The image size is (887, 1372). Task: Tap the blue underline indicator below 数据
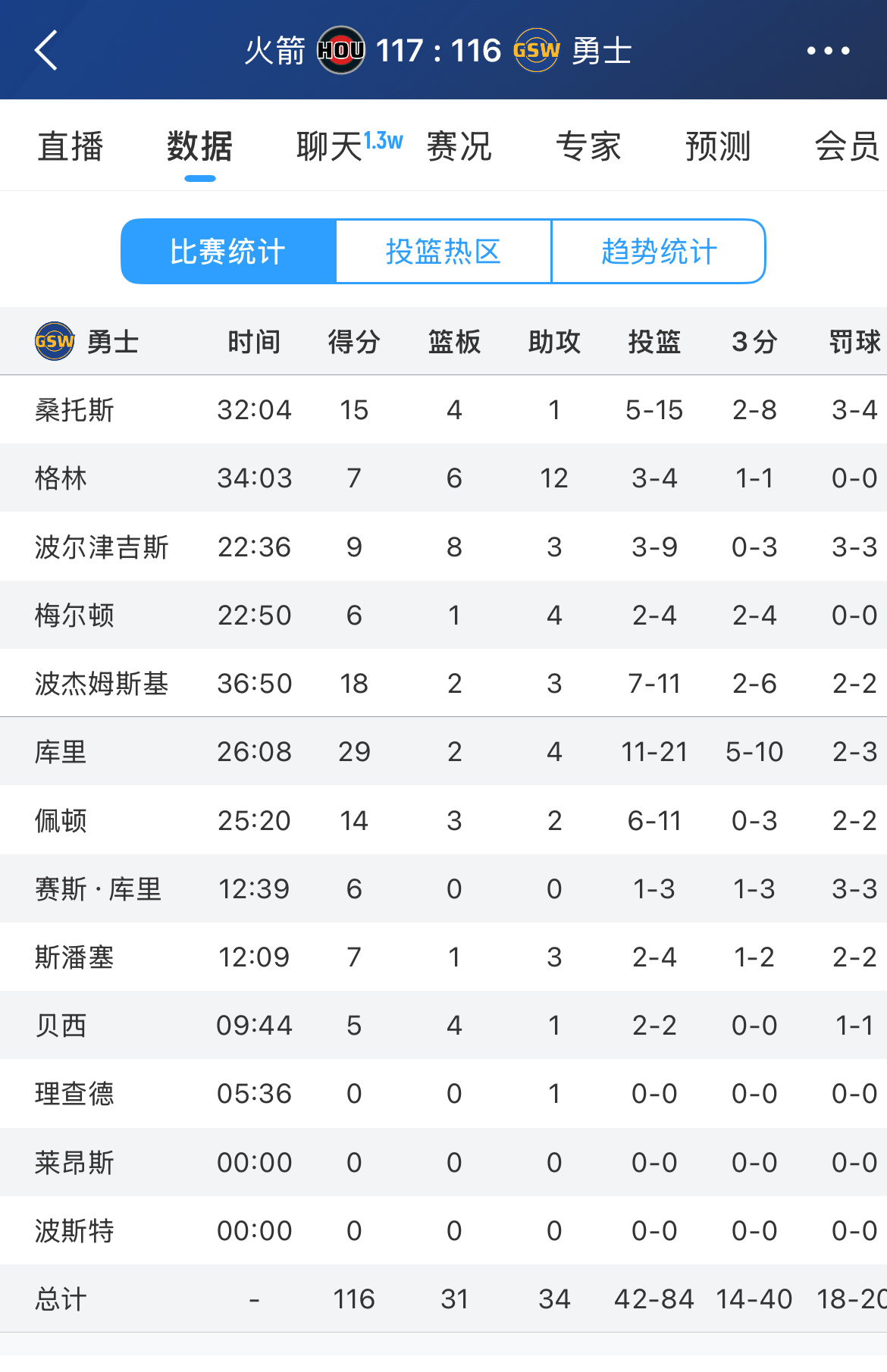(199, 179)
